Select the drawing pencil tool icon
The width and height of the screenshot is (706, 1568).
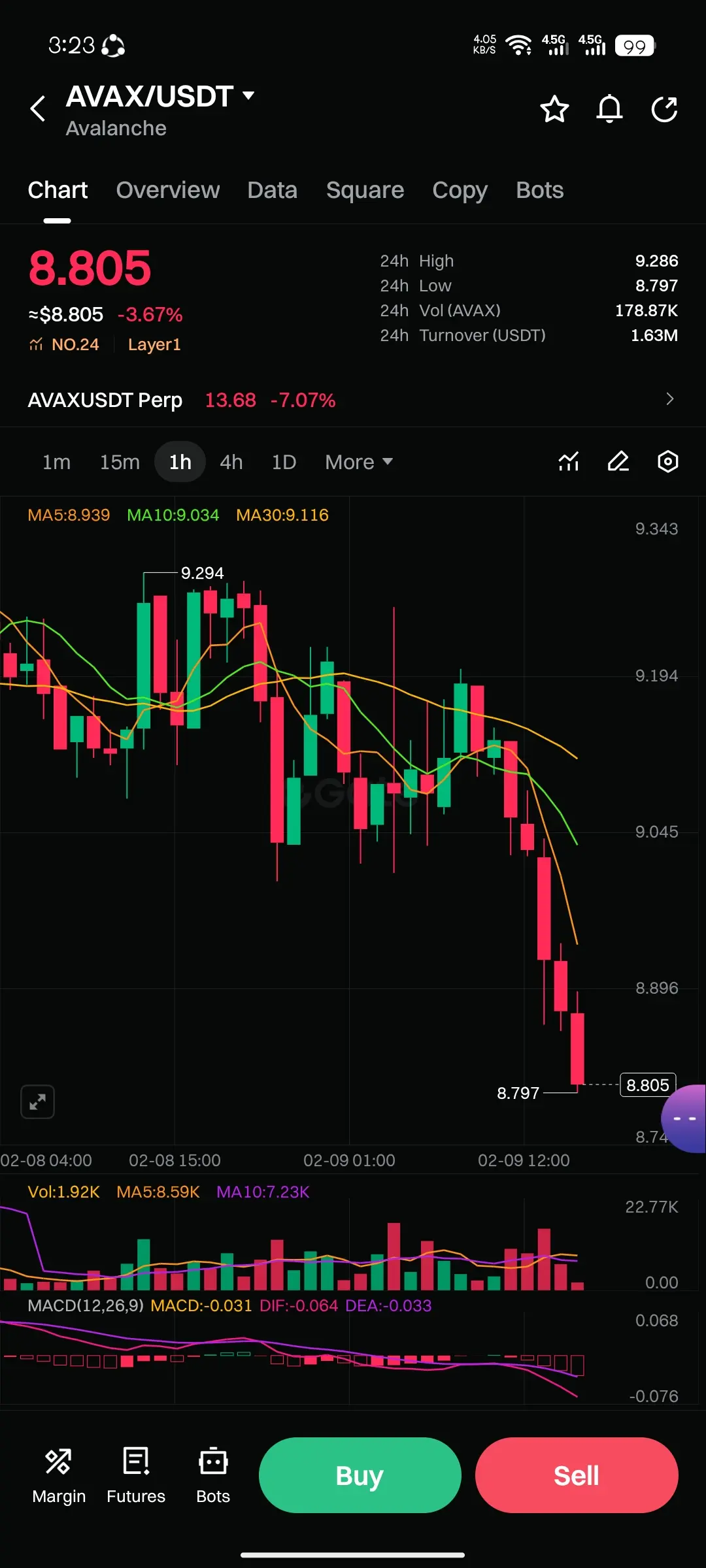tap(618, 462)
